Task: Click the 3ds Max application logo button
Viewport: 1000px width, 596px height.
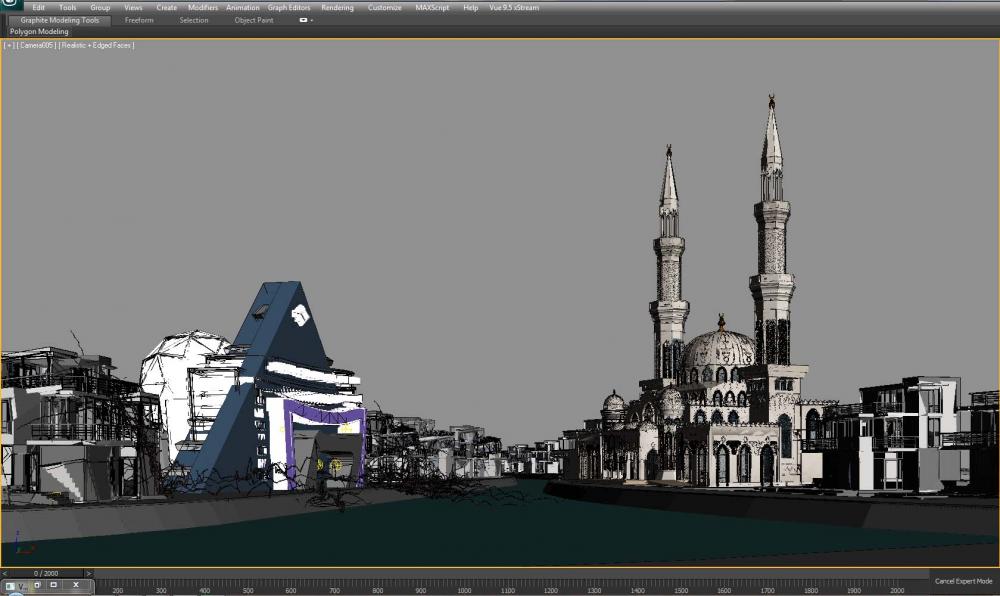Action: point(10,6)
